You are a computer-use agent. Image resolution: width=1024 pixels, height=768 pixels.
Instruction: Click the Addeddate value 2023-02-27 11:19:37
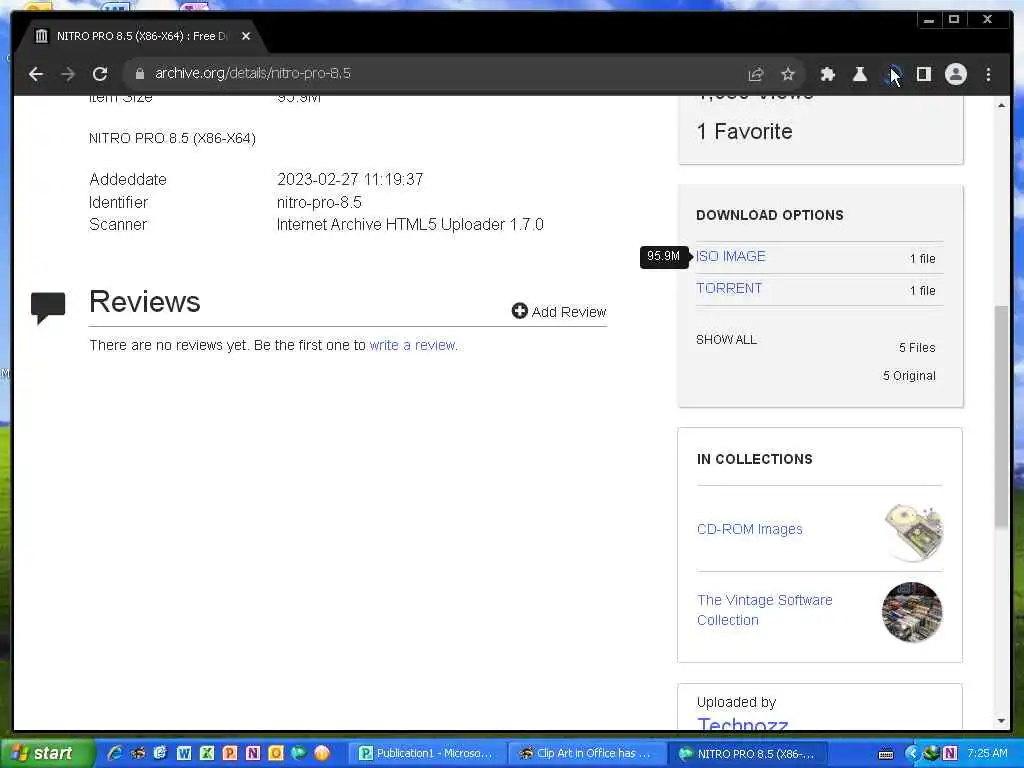(x=350, y=179)
